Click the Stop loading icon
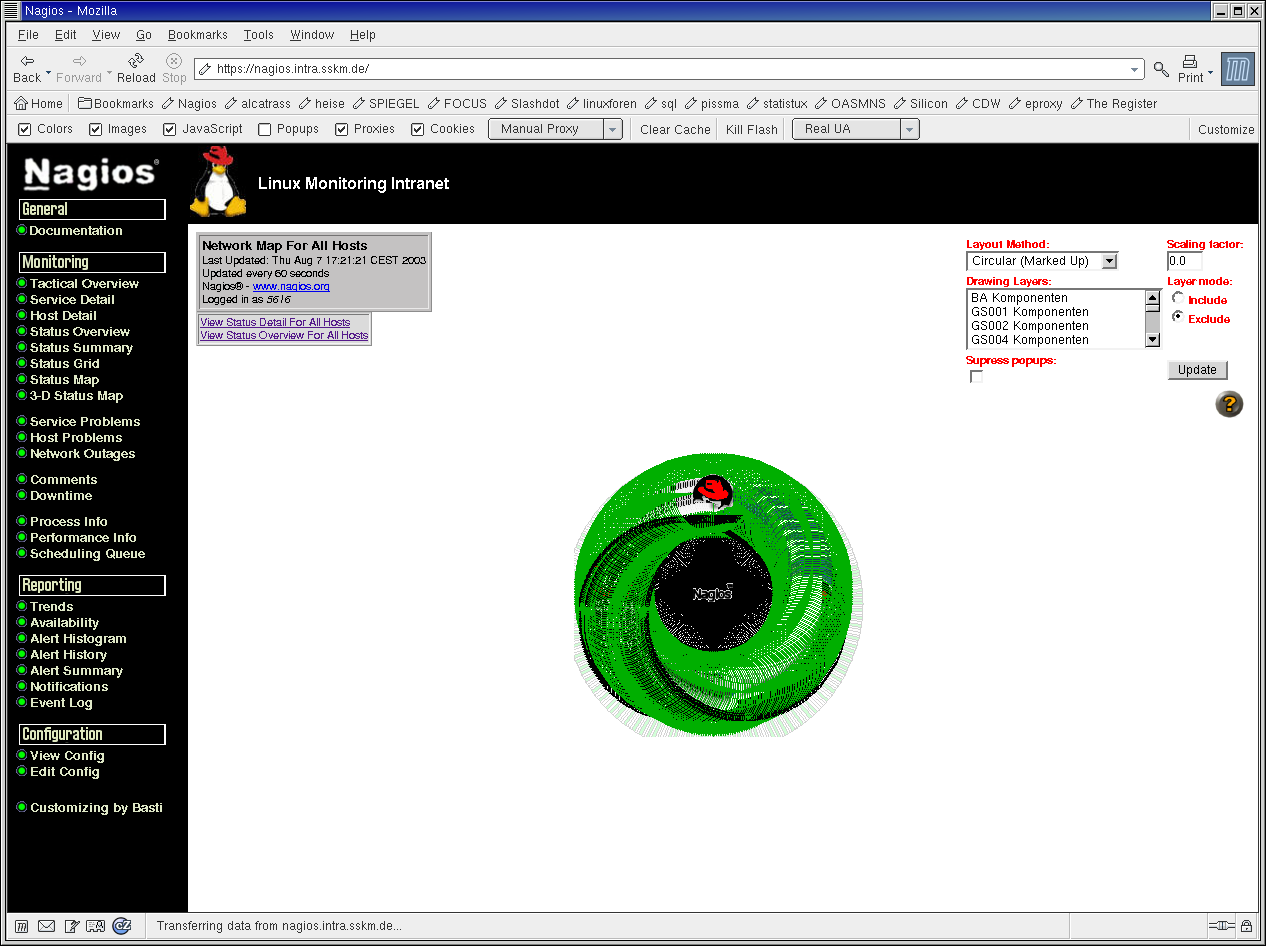The height and width of the screenshot is (946, 1266). [x=174, y=68]
